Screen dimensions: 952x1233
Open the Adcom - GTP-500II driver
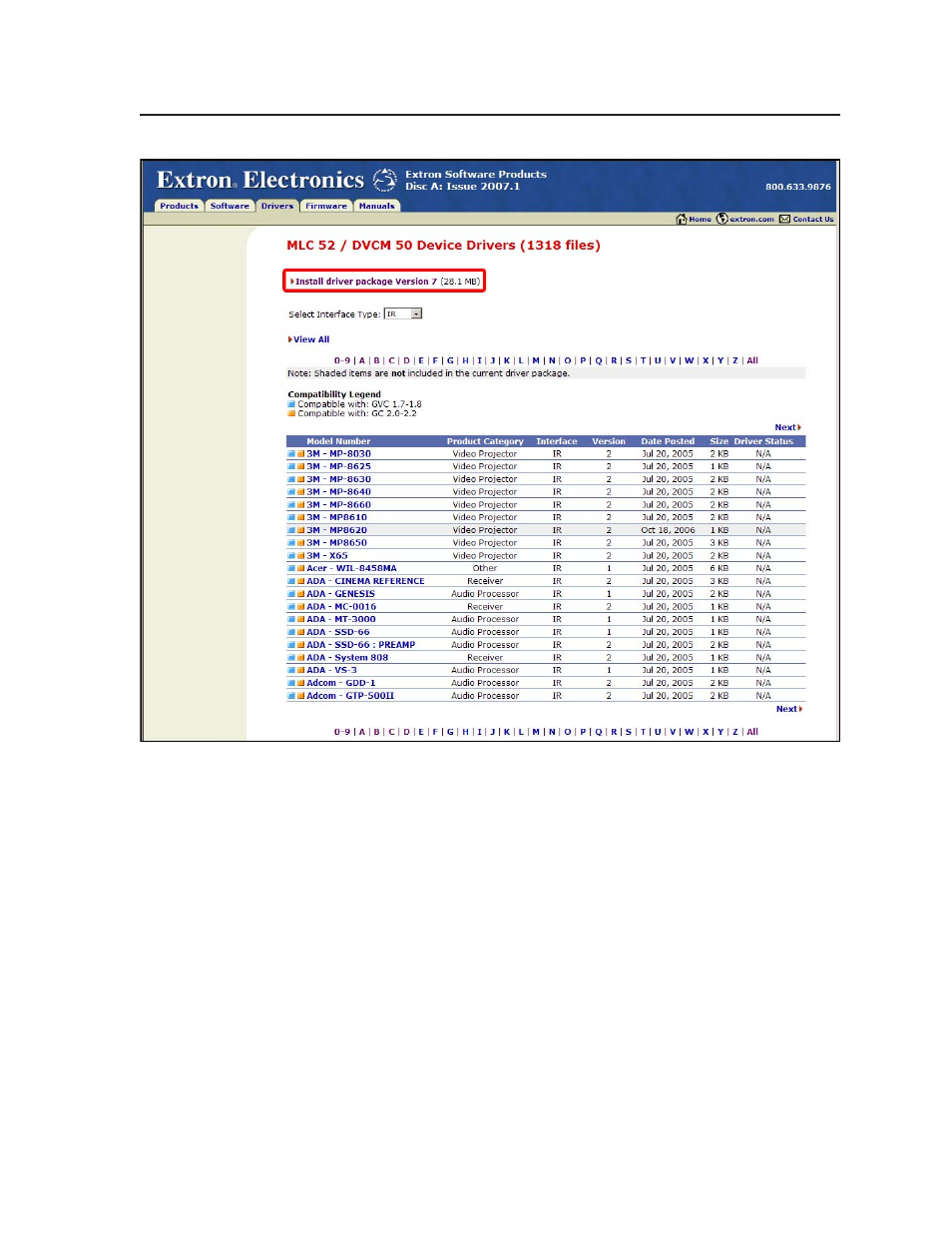click(350, 696)
